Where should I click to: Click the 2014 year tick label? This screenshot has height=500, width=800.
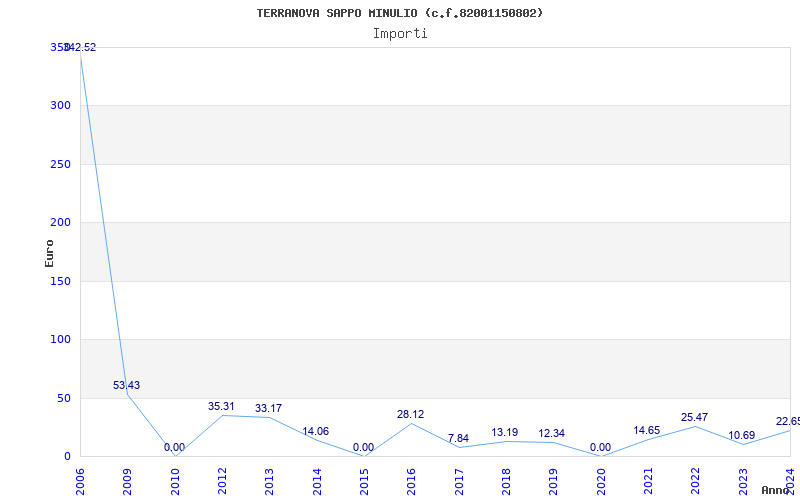click(x=317, y=482)
